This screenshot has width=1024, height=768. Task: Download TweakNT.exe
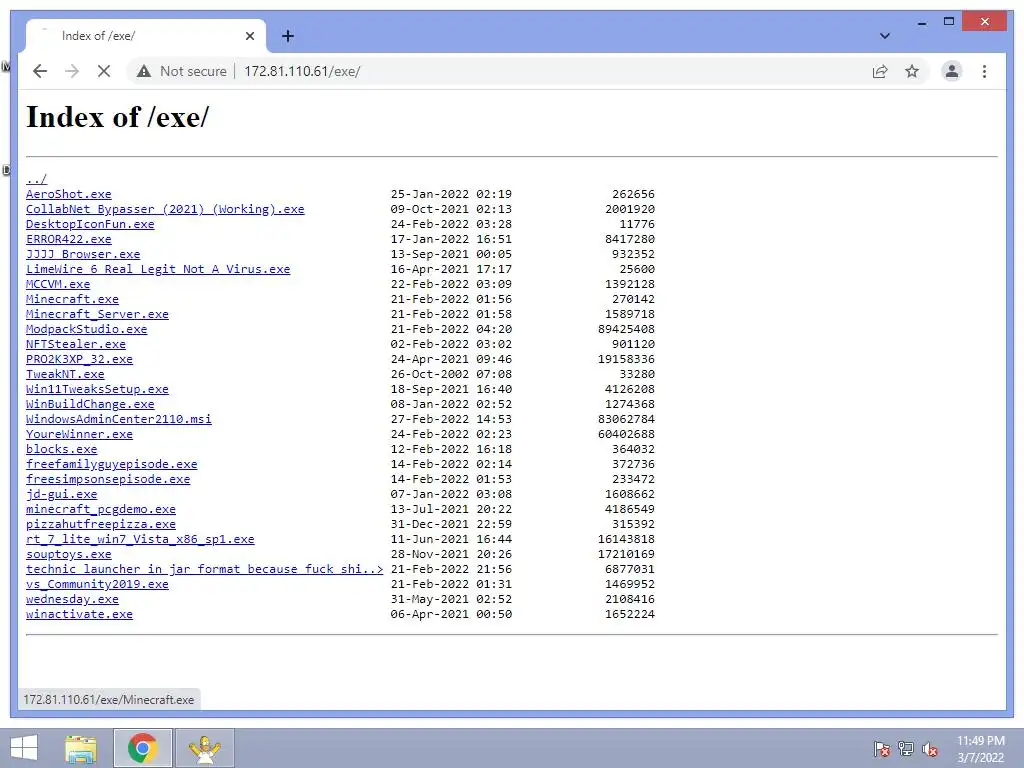tap(65, 374)
